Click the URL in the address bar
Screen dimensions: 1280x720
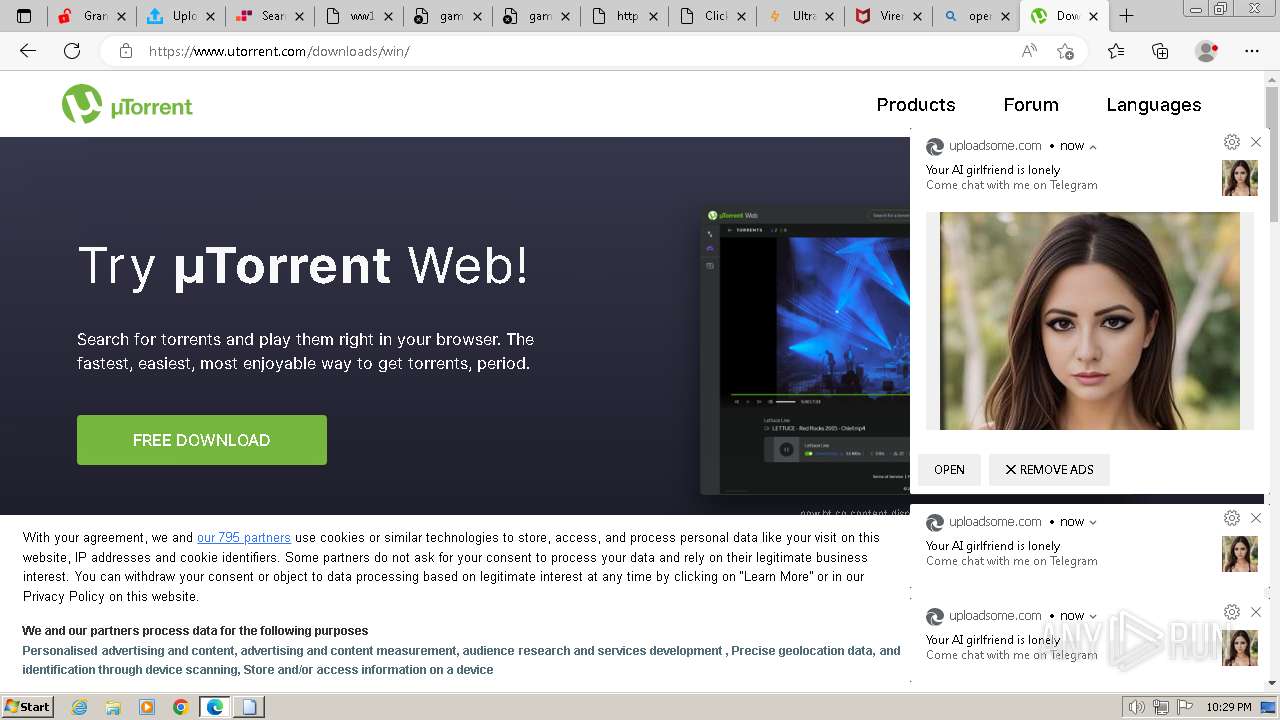279,51
